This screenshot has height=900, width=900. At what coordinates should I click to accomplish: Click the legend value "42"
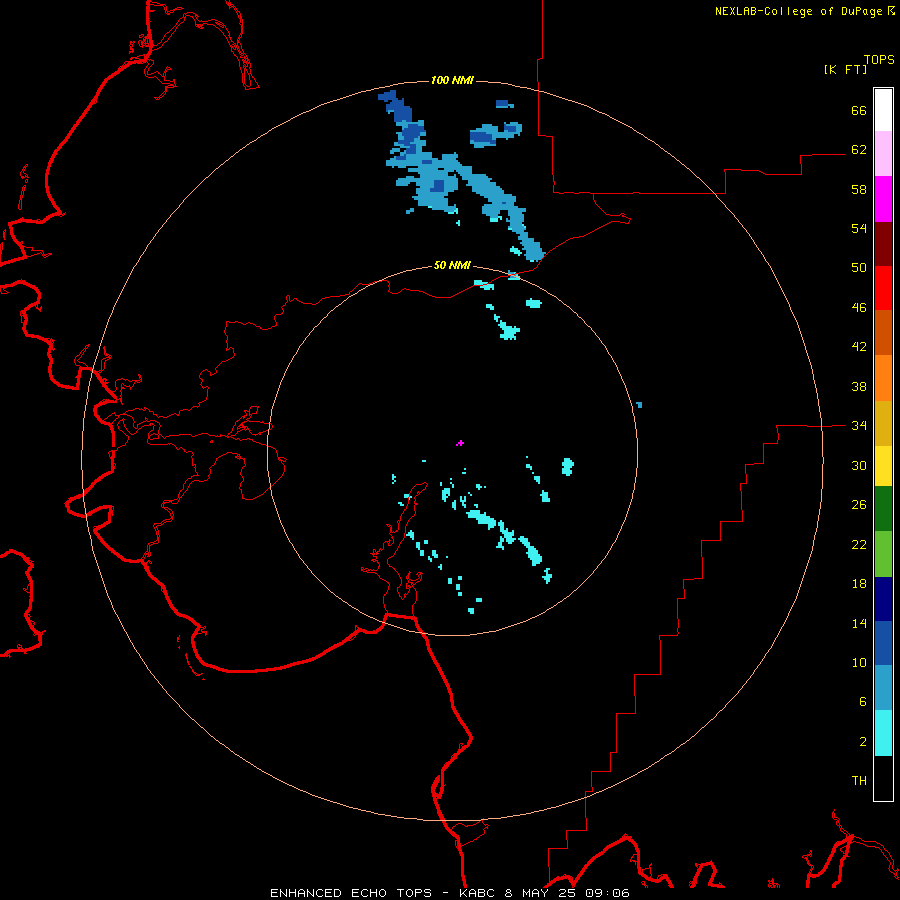(x=859, y=346)
